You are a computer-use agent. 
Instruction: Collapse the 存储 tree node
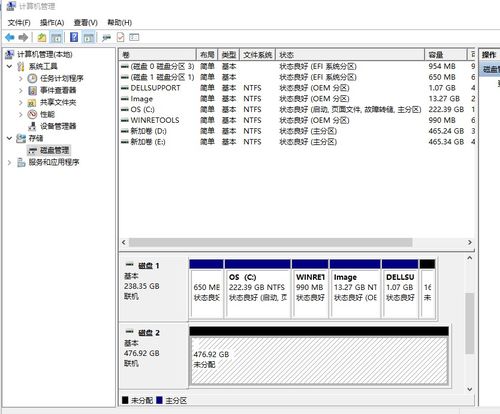click(x=9, y=138)
